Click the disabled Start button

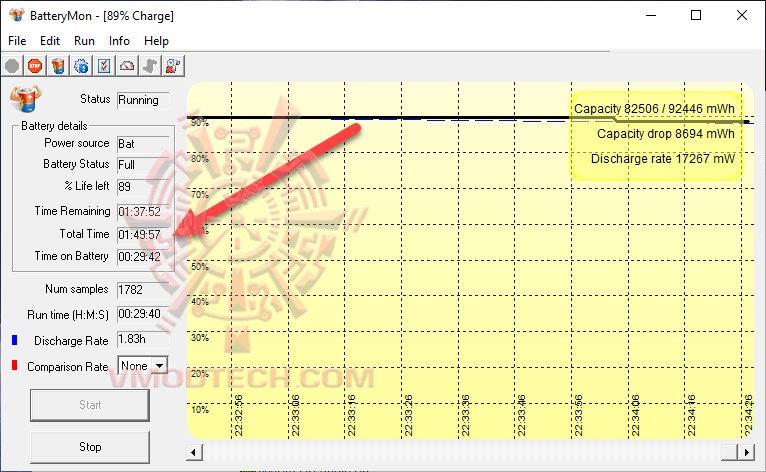(x=90, y=405)
